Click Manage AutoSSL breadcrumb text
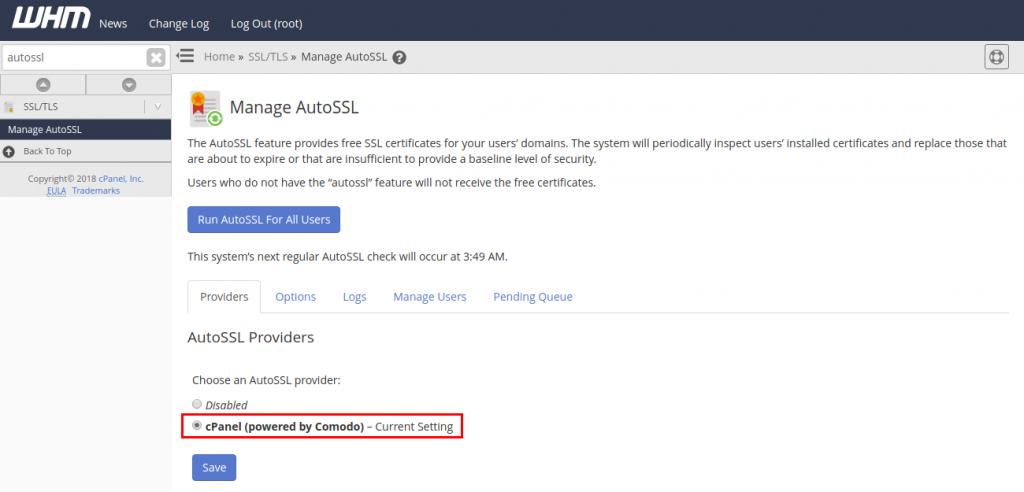This screenshot has height=492, width=1024. (x=344, y=57)
